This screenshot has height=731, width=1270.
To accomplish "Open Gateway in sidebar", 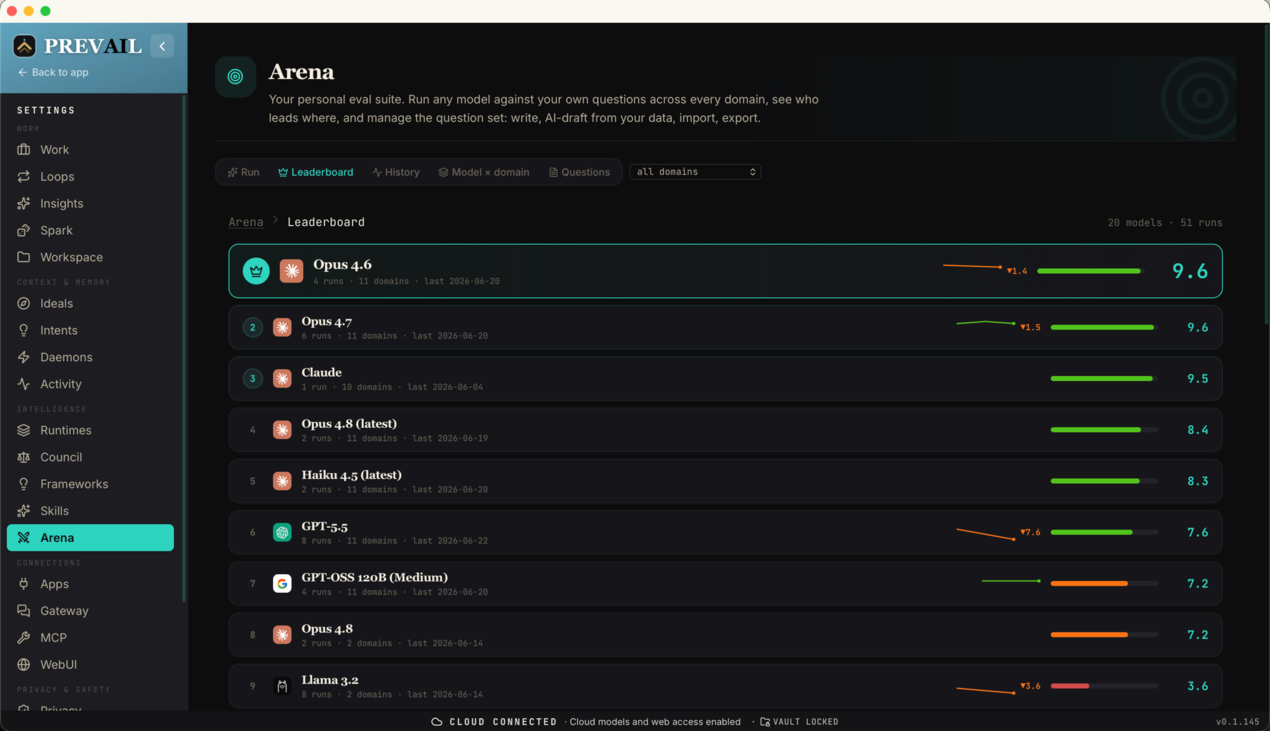I will [x=90, y=611].
